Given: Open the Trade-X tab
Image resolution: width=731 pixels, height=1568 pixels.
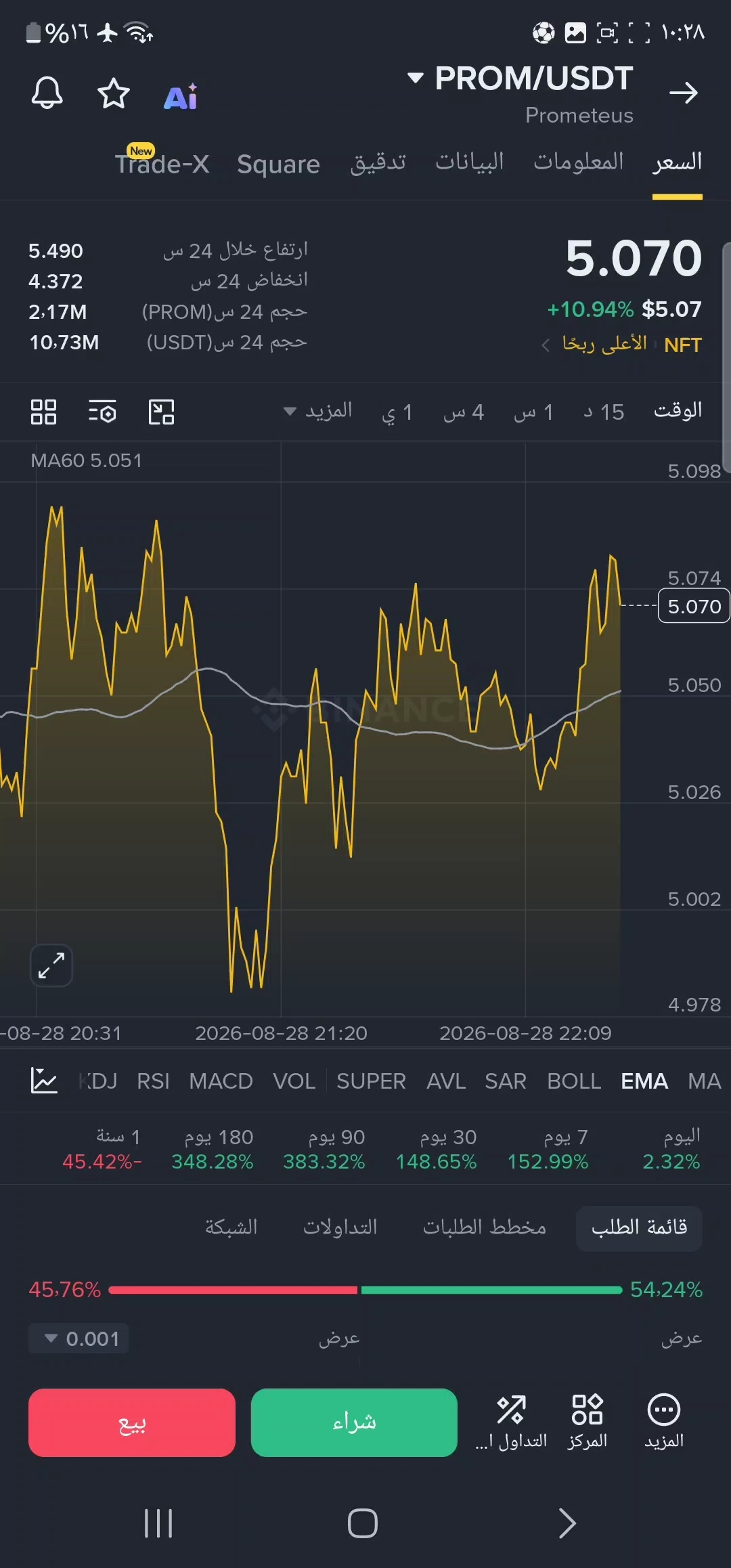Looking at the screenshot, I should [x=162, y=161].
